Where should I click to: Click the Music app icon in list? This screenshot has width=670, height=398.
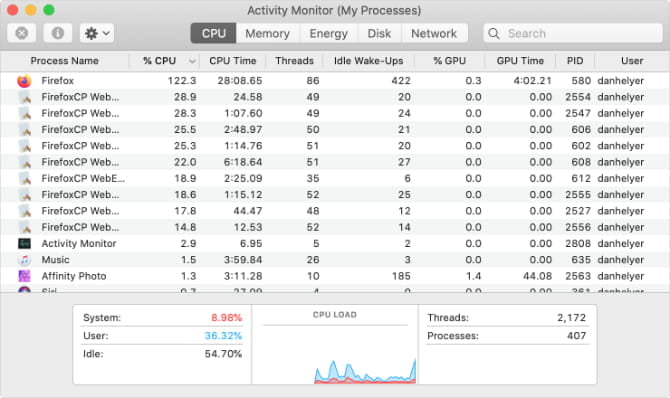click(x=24, y=259)
